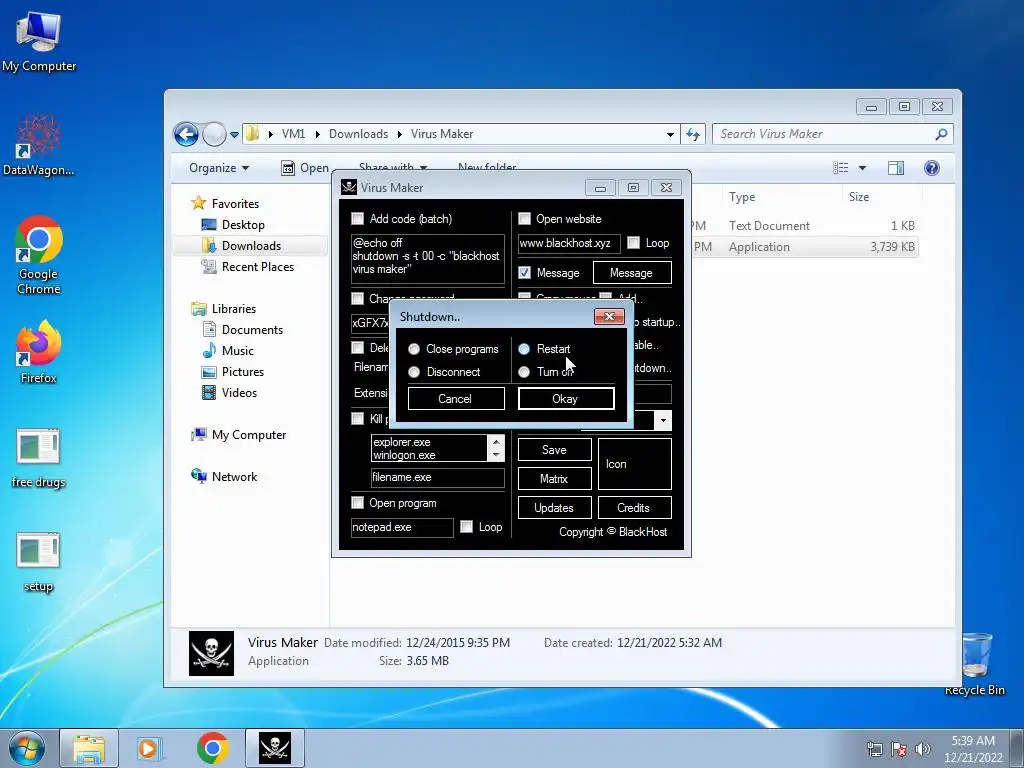Click Open in Explorer toolbar
The width and height of the screenshot is (1024, 768).
[x=305, y=168]
